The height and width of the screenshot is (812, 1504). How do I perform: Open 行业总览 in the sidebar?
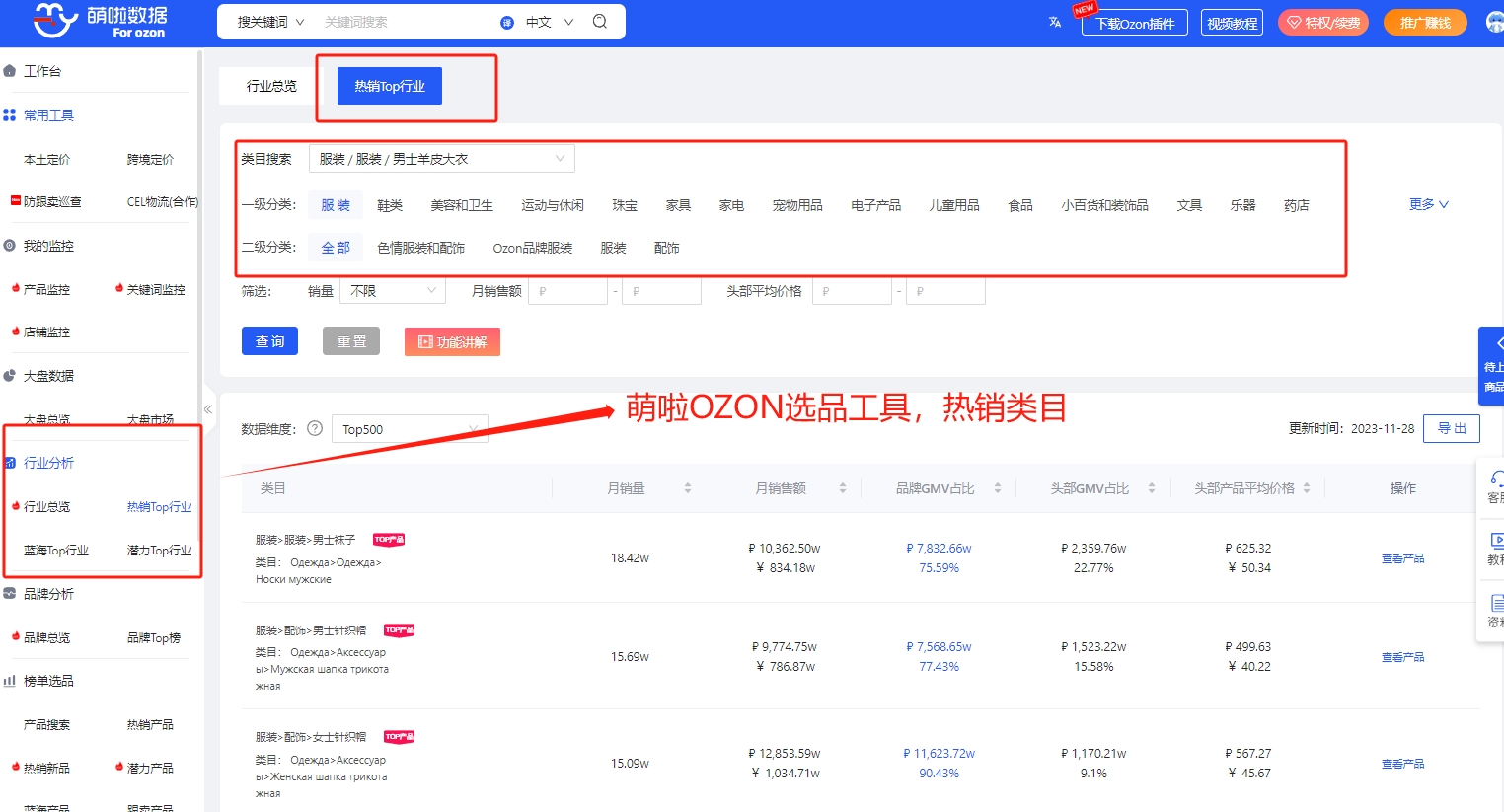(46, 507)
